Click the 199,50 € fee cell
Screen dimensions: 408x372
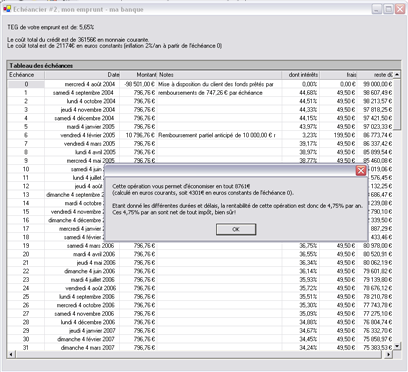pyautogui.click(x=344, y=135)
